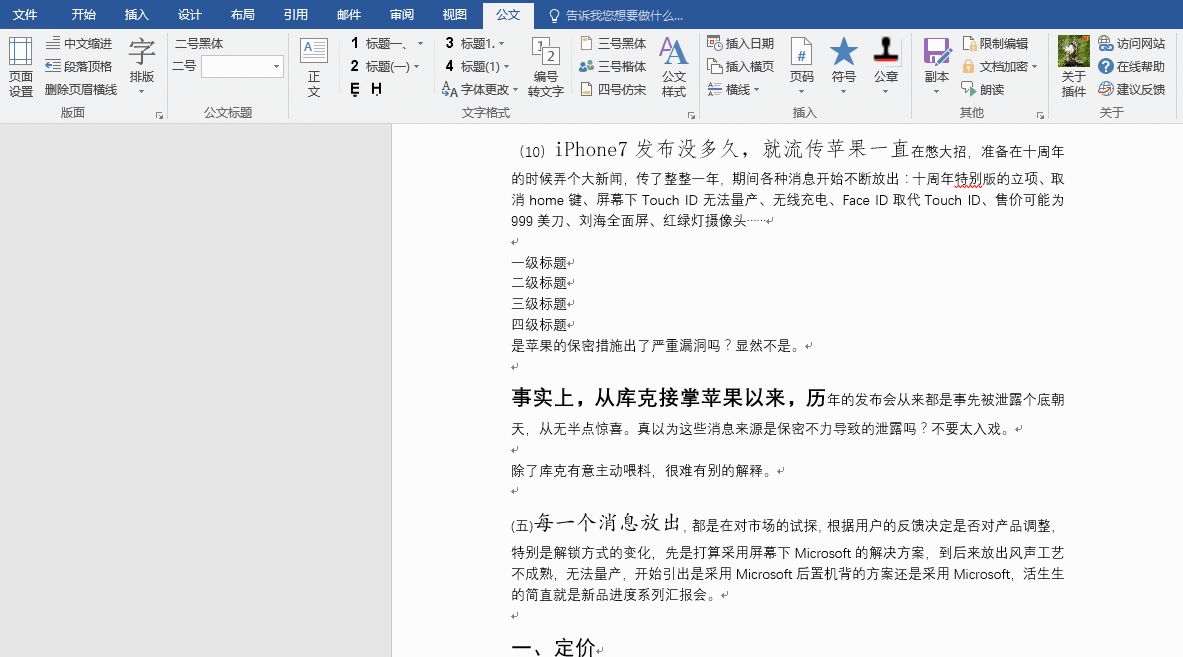Switch to the 设计 Design tab
1183x657 pixels.
[x=189, y=14]
